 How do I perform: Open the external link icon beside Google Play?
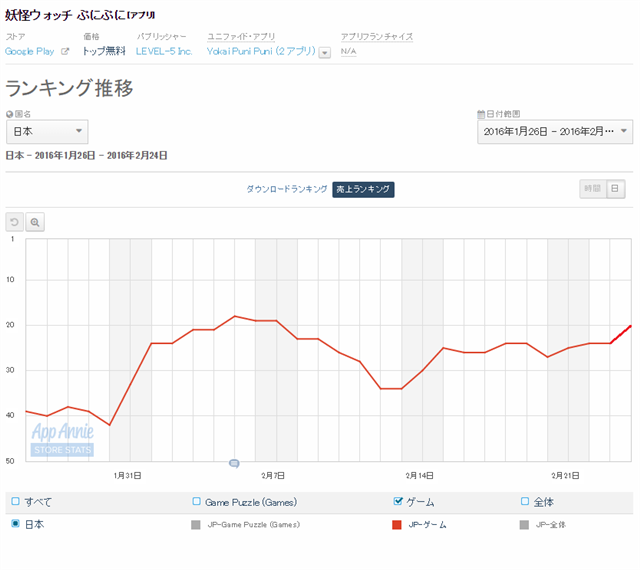(65, 51)
